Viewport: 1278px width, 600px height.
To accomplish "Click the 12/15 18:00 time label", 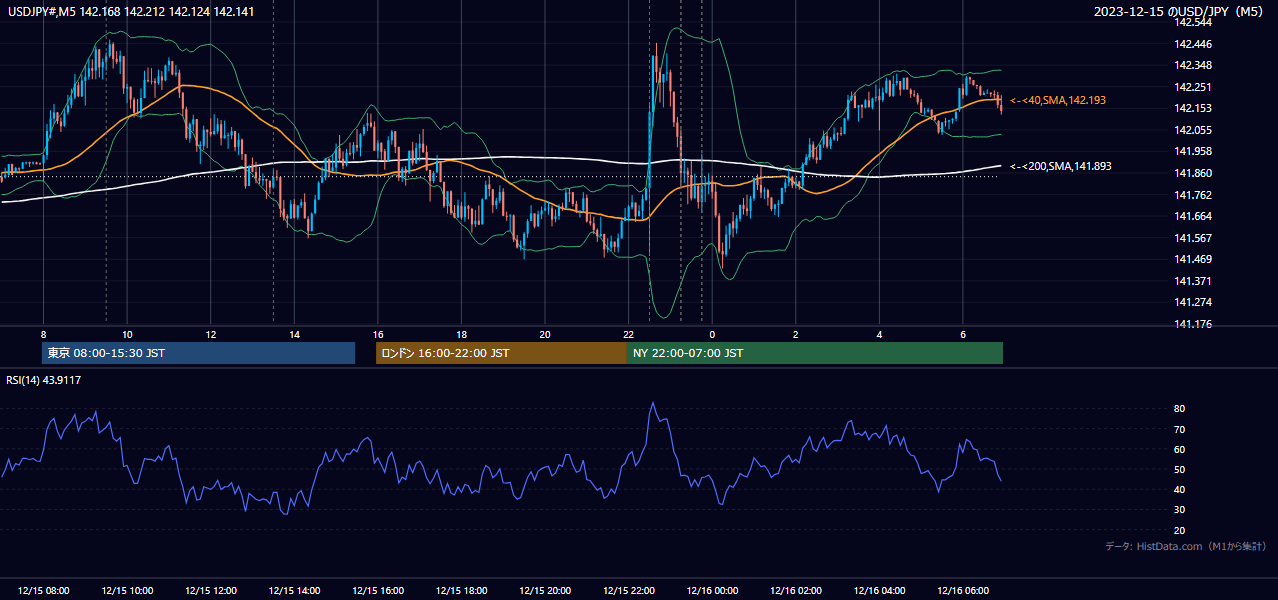I will point(461,591).
